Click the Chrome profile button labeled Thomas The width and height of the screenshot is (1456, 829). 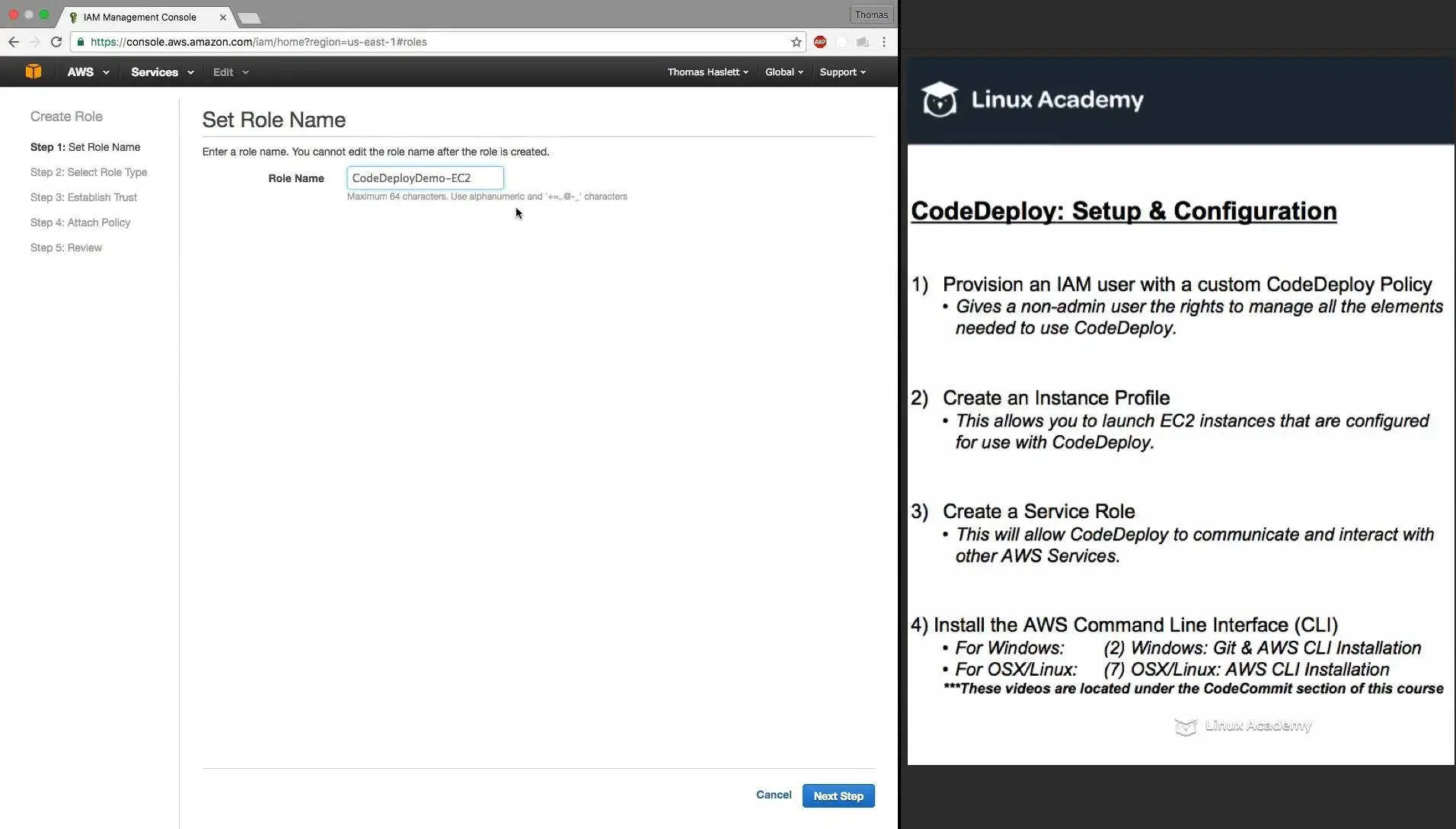[871, 14]
